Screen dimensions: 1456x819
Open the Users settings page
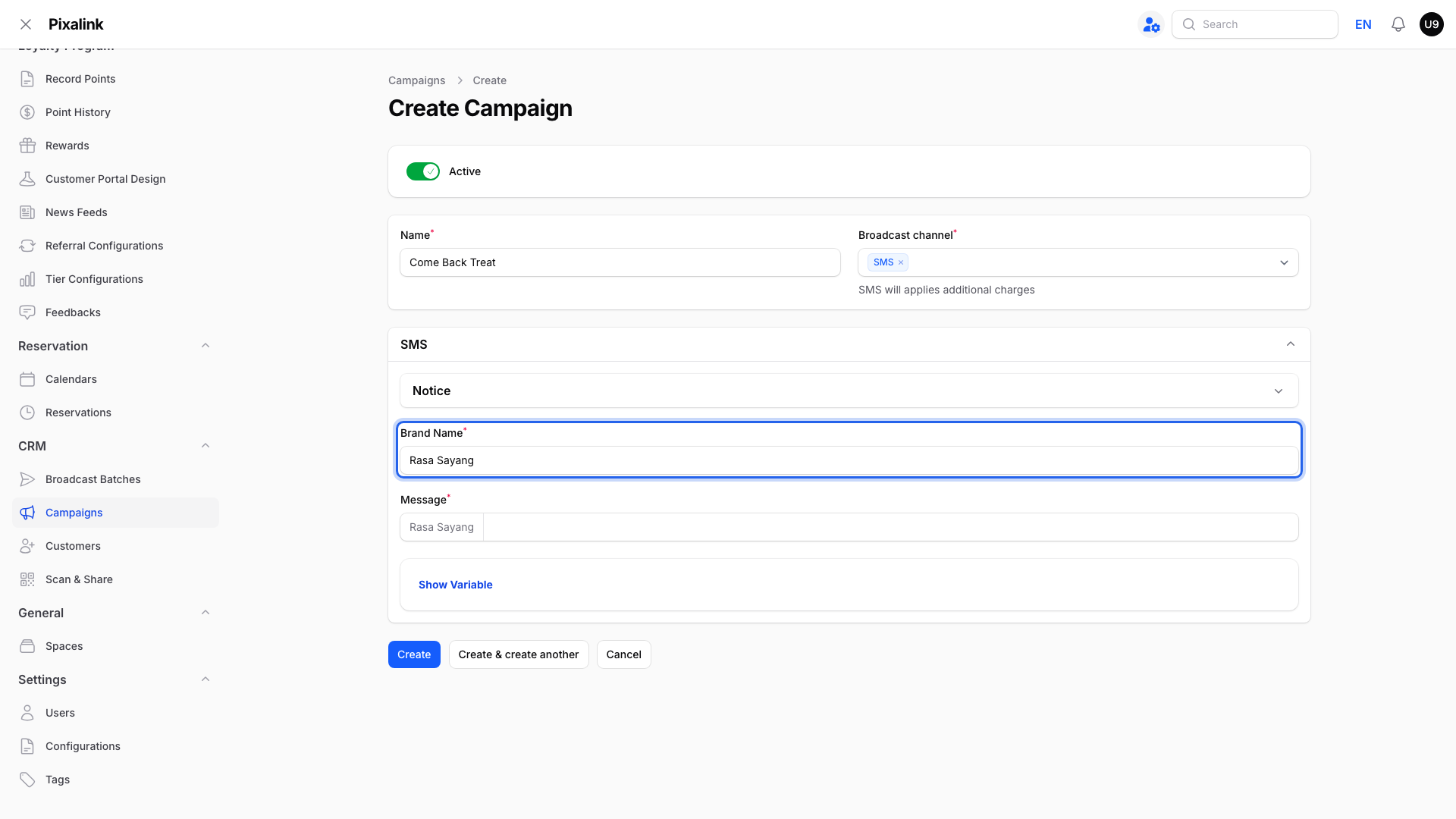click(115, 713)
